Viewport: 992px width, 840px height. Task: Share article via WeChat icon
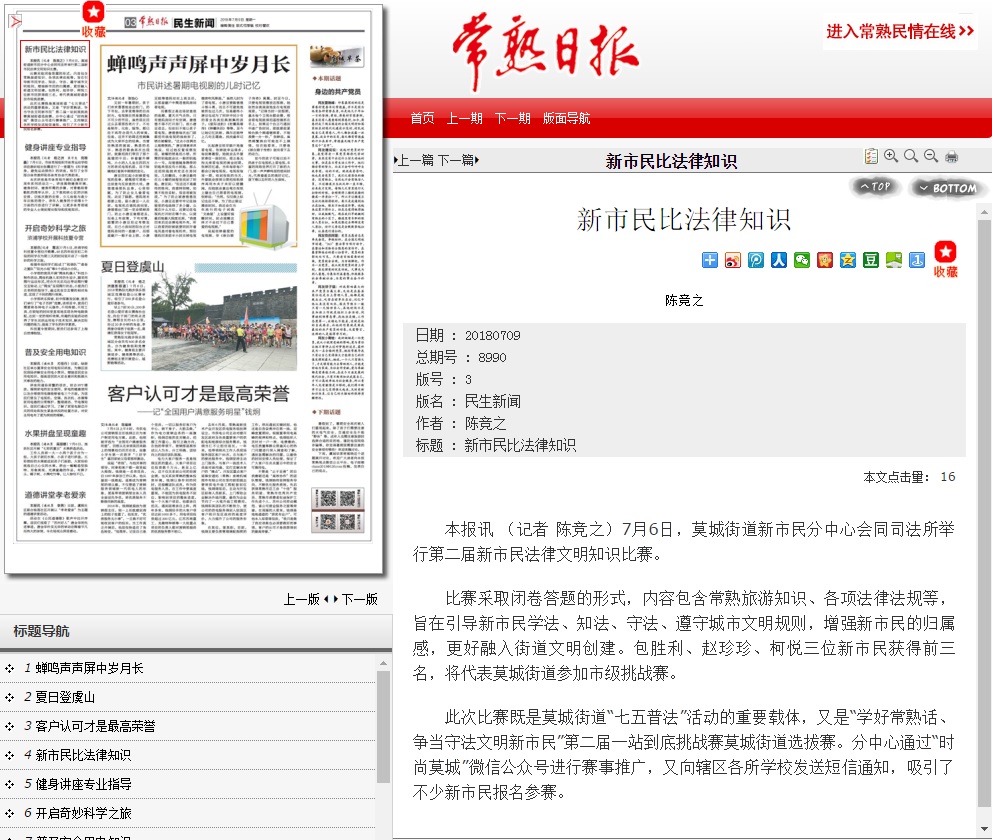pos(802,260)
